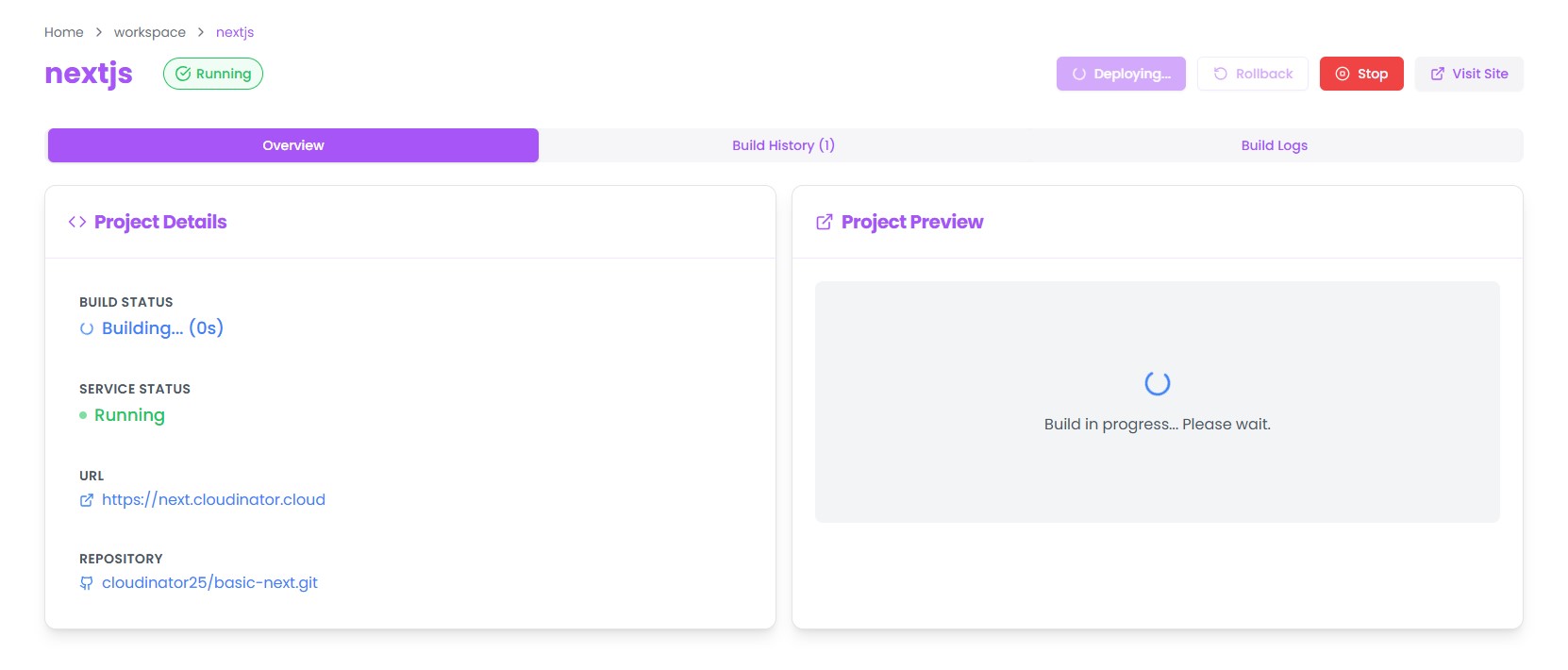The image size is (1568, 670).
Task: Click REPOSITORY label
Action: pyautogui.click(x=121, y=559)
